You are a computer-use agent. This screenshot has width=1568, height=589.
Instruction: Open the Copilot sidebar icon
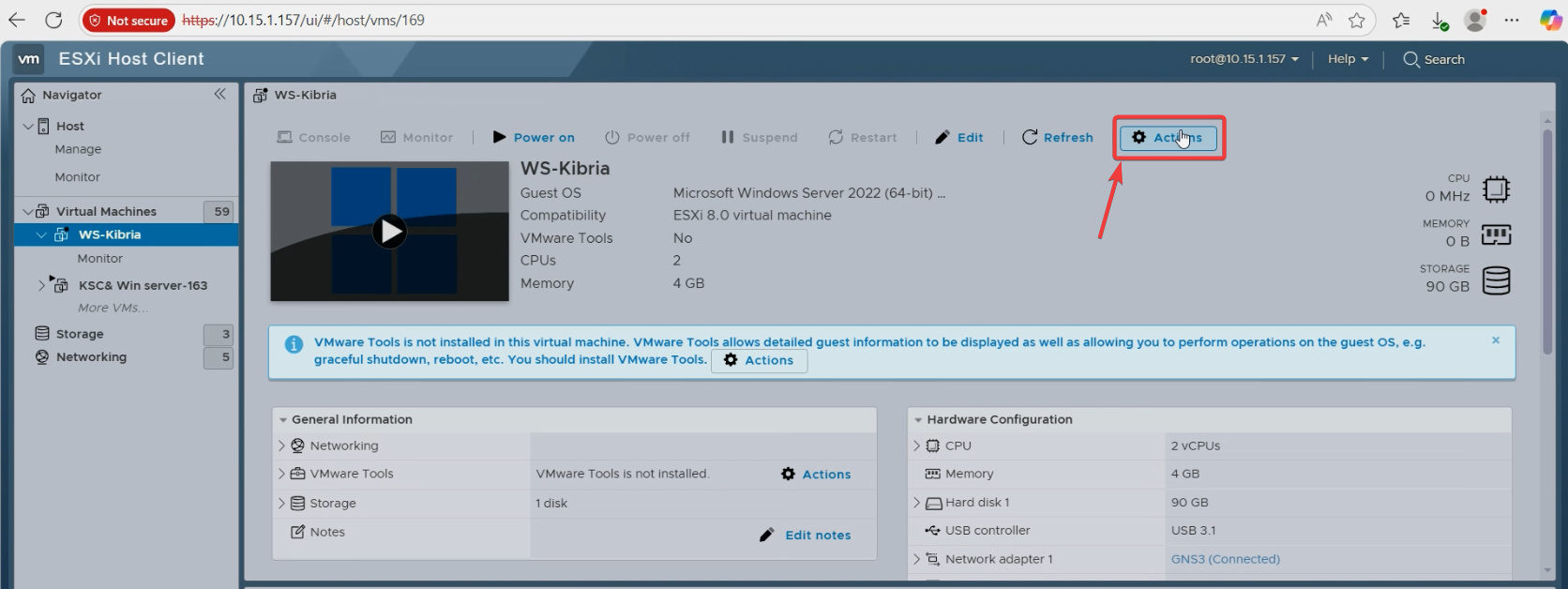1550,20
